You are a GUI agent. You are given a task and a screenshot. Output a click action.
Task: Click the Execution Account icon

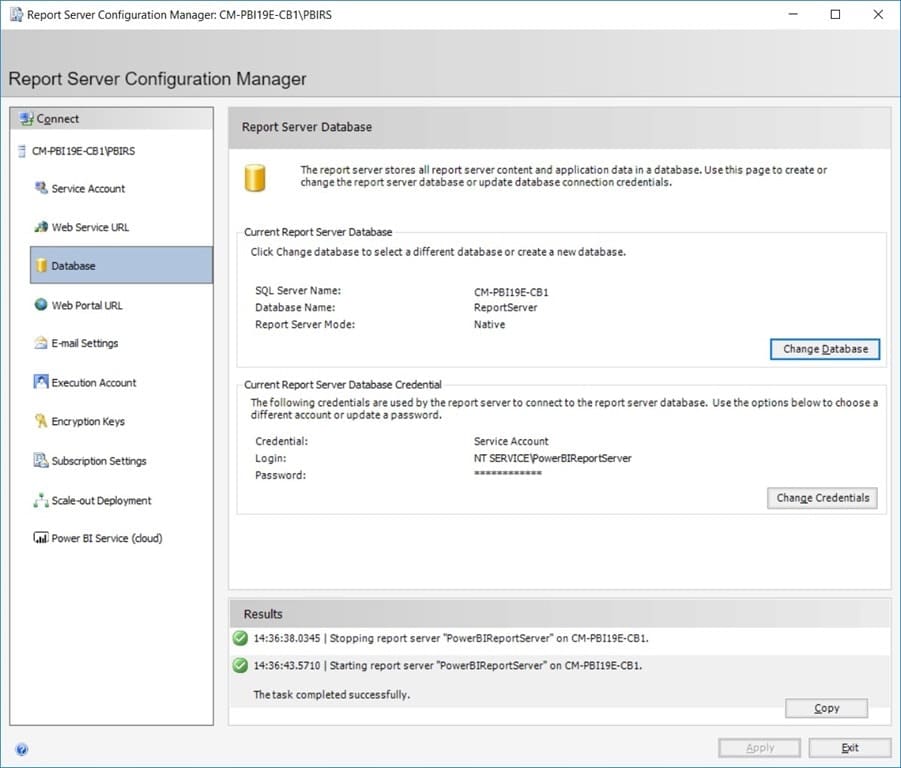[x=41, y=382]
